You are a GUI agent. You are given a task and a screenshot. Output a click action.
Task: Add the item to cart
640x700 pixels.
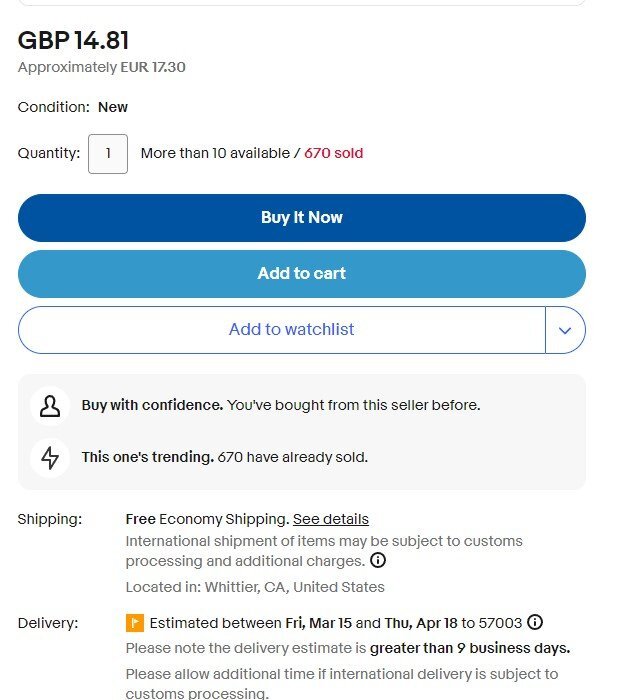(302, 274)
